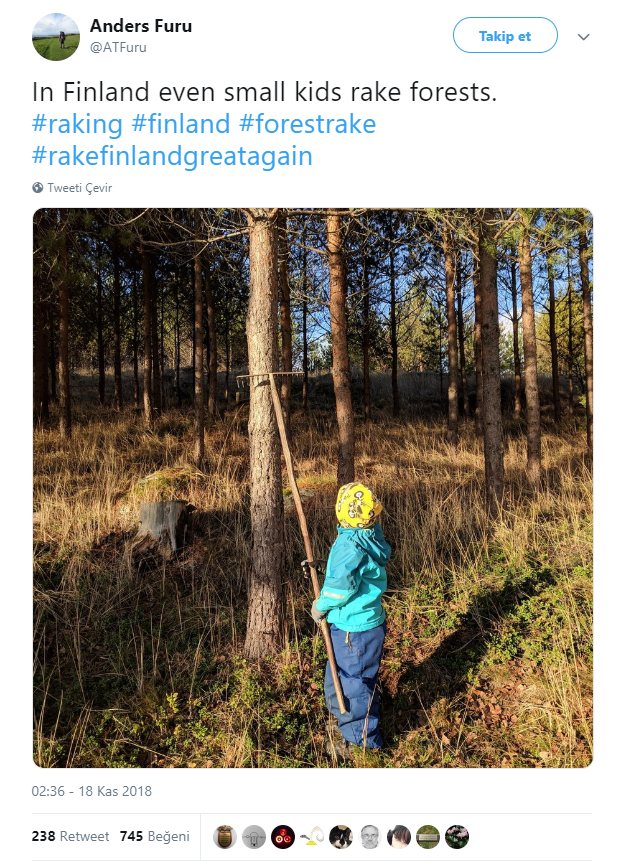Open the dark-haired person liker avatar
619x864 pixels.
(x=399, y=836)
